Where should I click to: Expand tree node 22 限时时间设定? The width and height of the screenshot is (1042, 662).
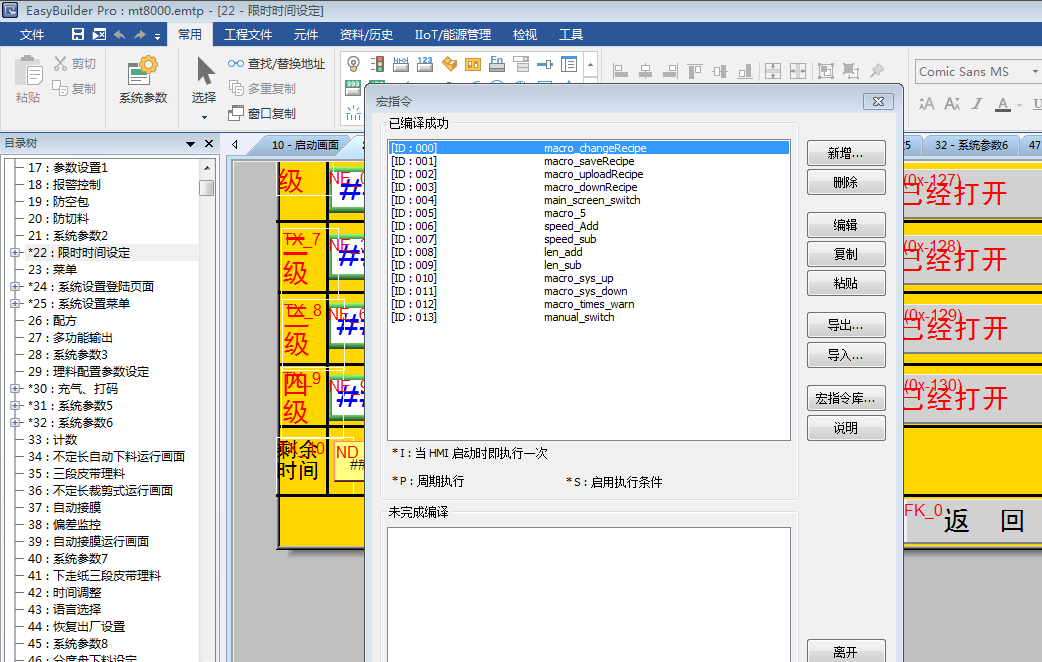point(15,253)
